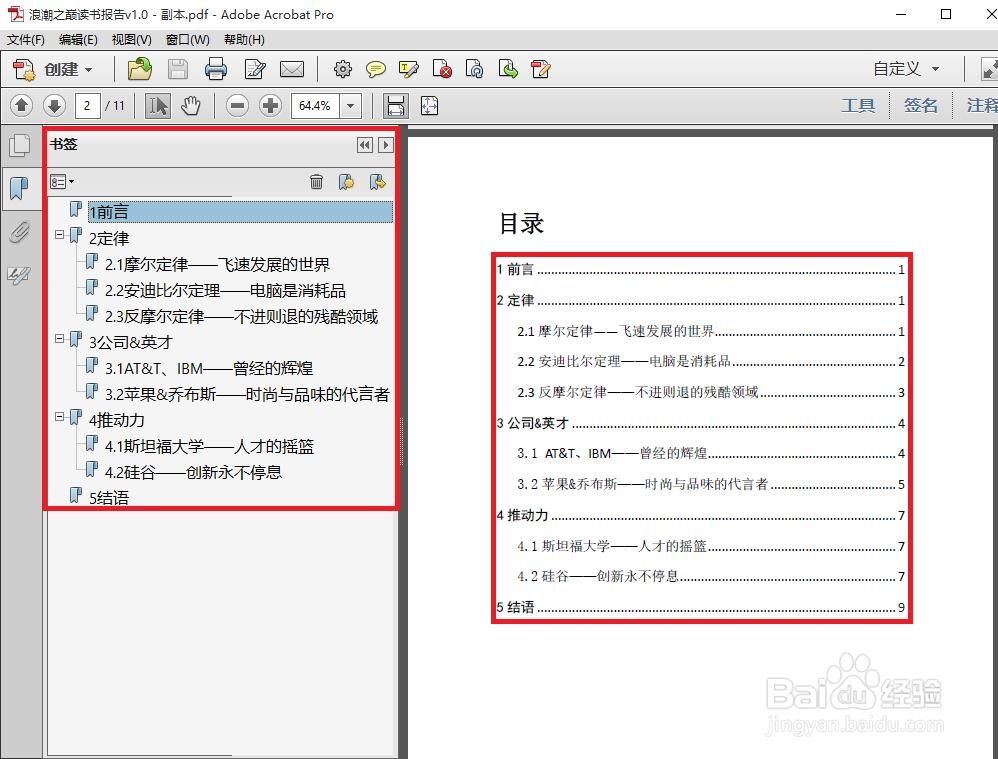Enable the Selection arrow tool
Screen dimensions: 998x759
point(157,105)
